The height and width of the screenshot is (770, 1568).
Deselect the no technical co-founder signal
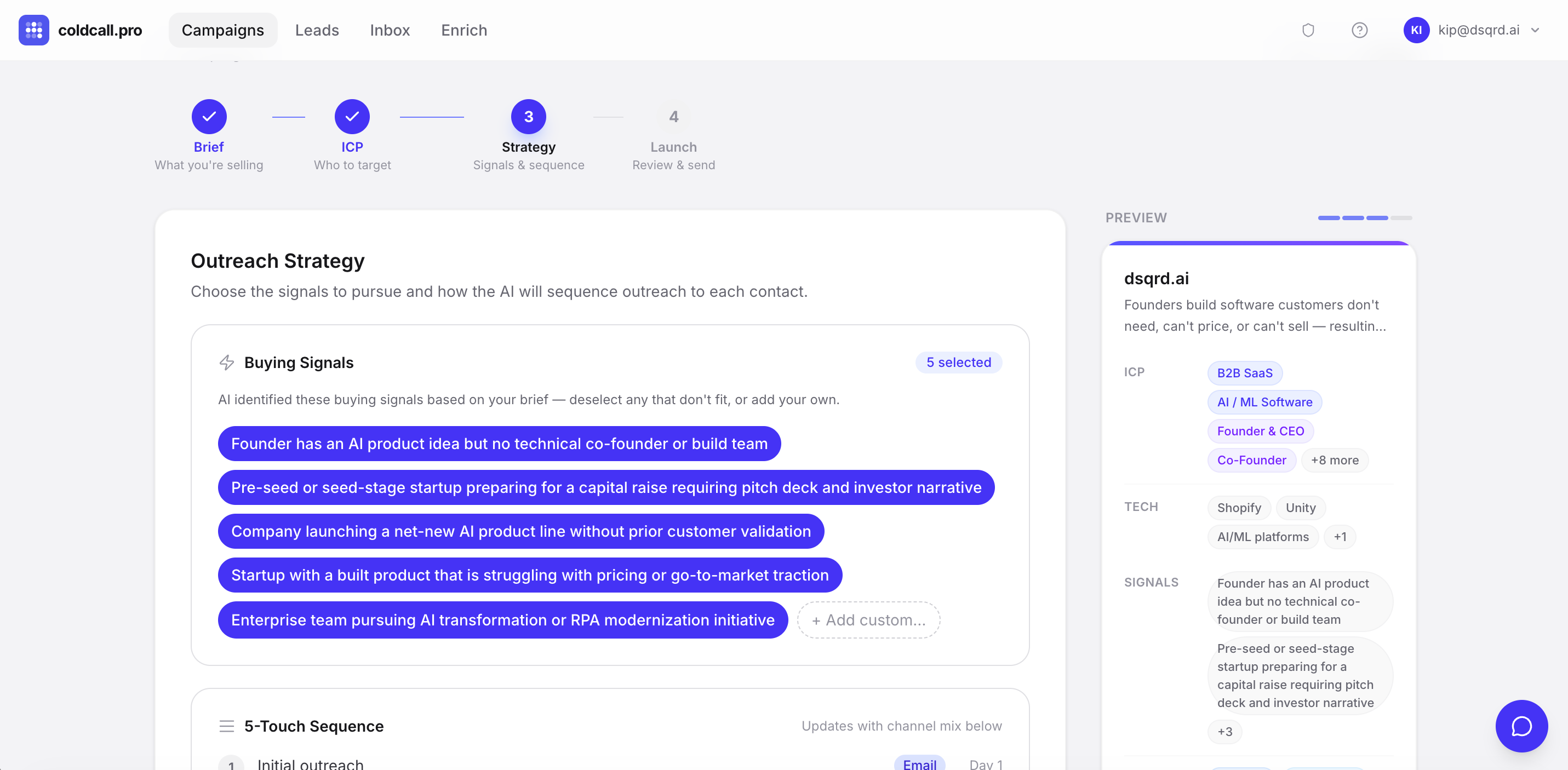pyautogui.click(x=499, y=444)
